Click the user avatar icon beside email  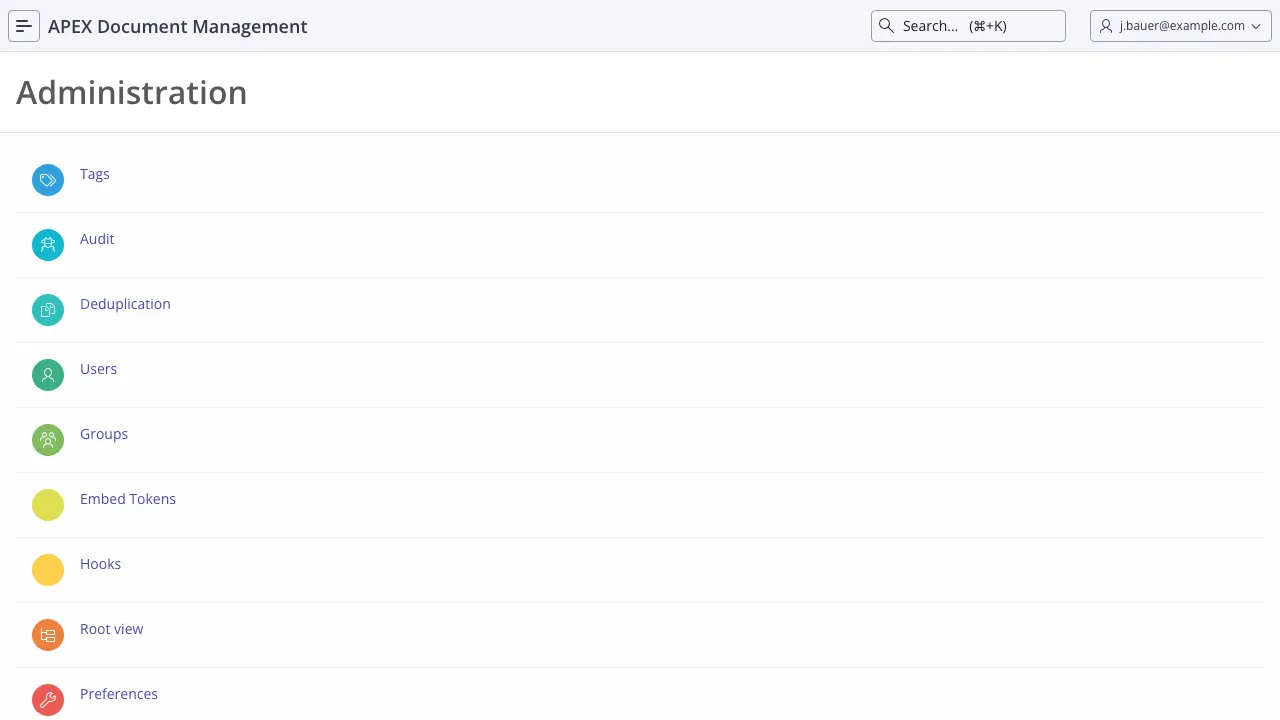pos(1106,26)
